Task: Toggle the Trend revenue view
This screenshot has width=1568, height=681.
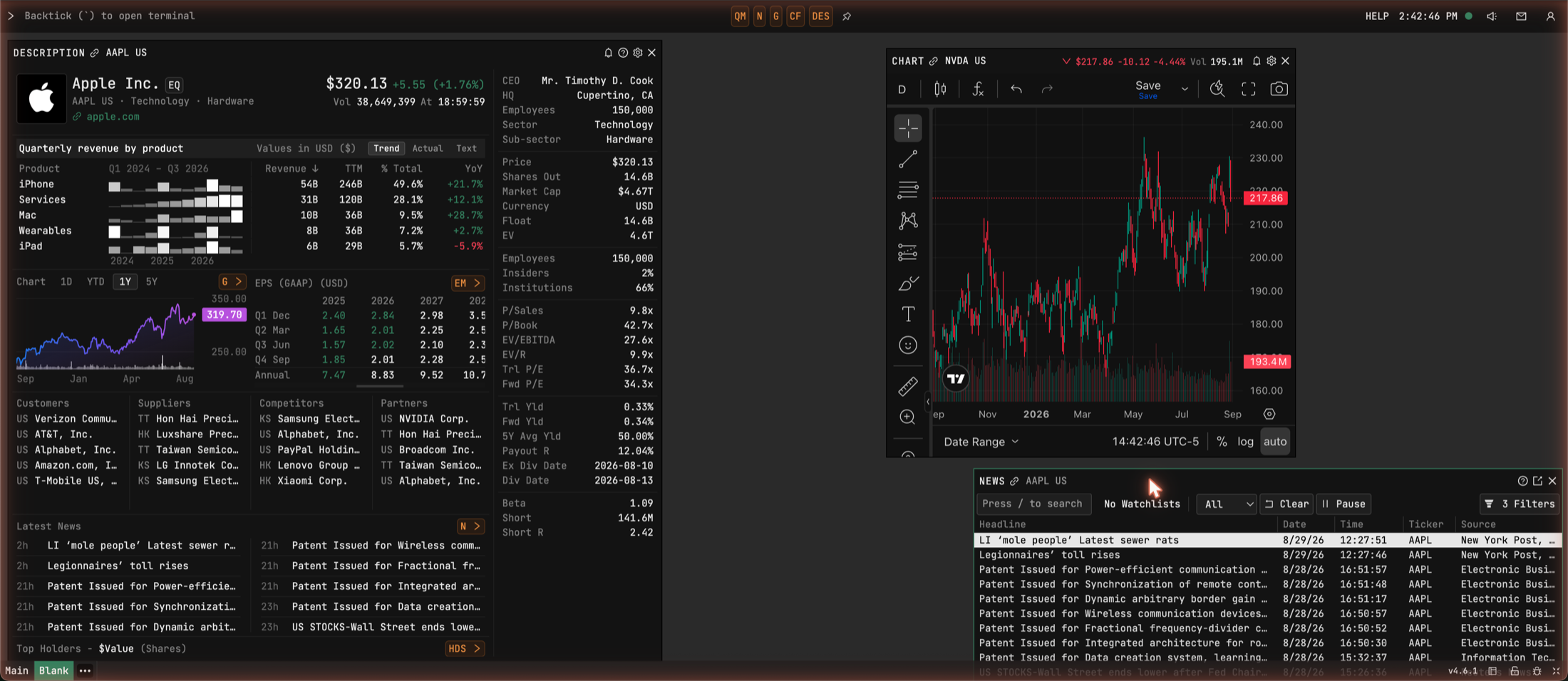Action: click(386, 148)
